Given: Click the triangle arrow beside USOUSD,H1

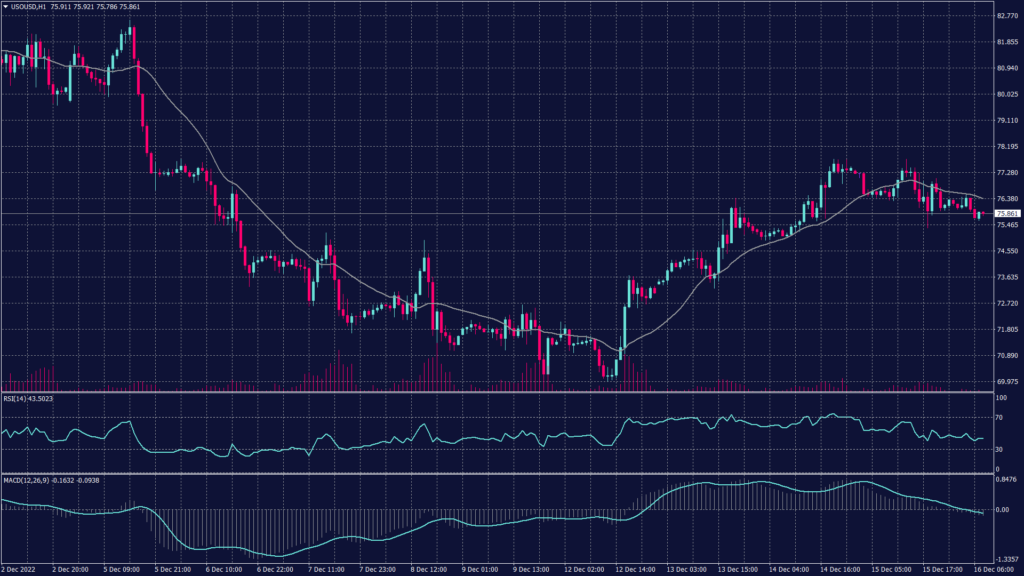Looking at the screenshot, I should (5, 6).
